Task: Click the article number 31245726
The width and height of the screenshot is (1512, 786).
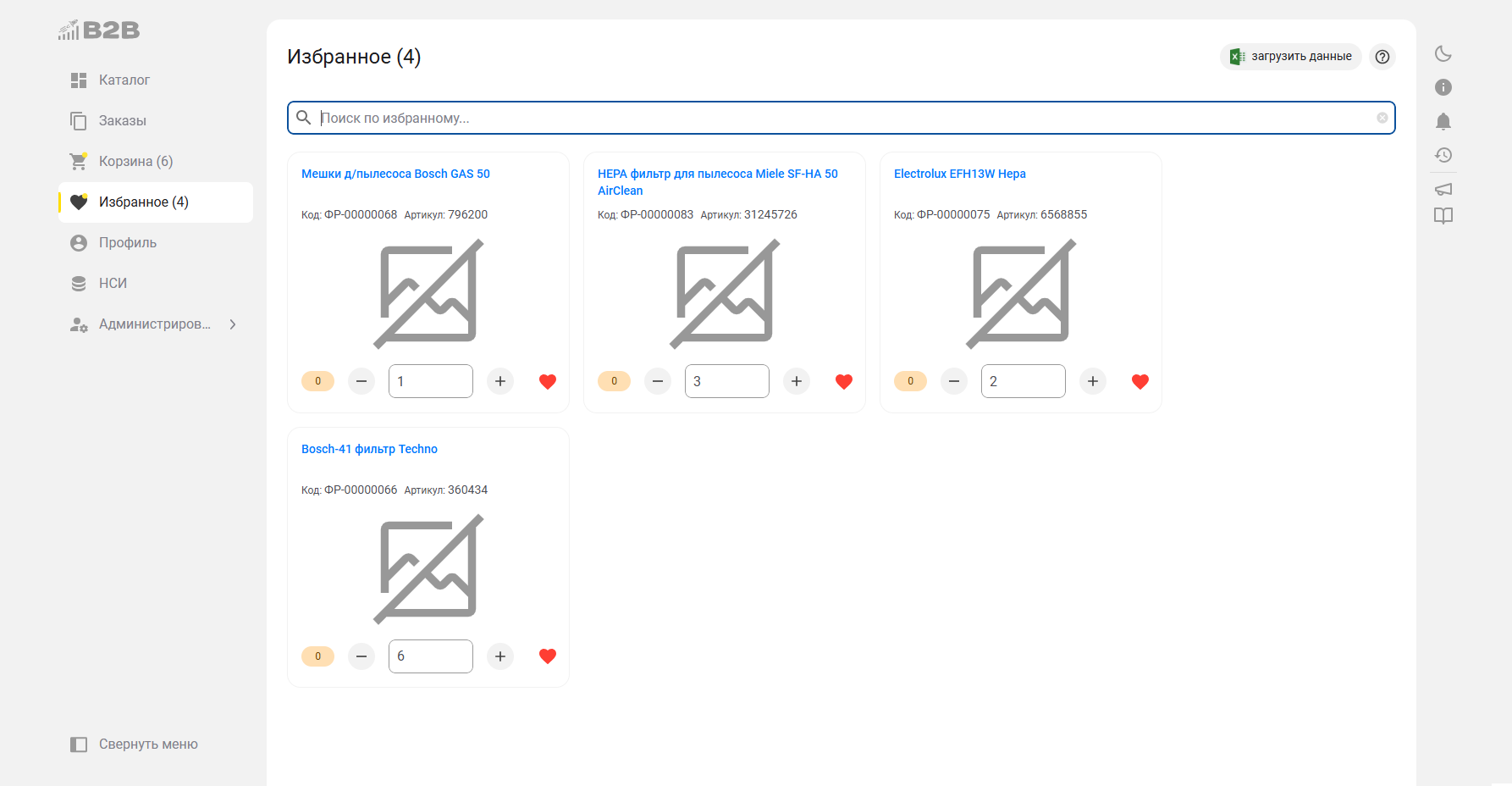Action: coord(770,215)
